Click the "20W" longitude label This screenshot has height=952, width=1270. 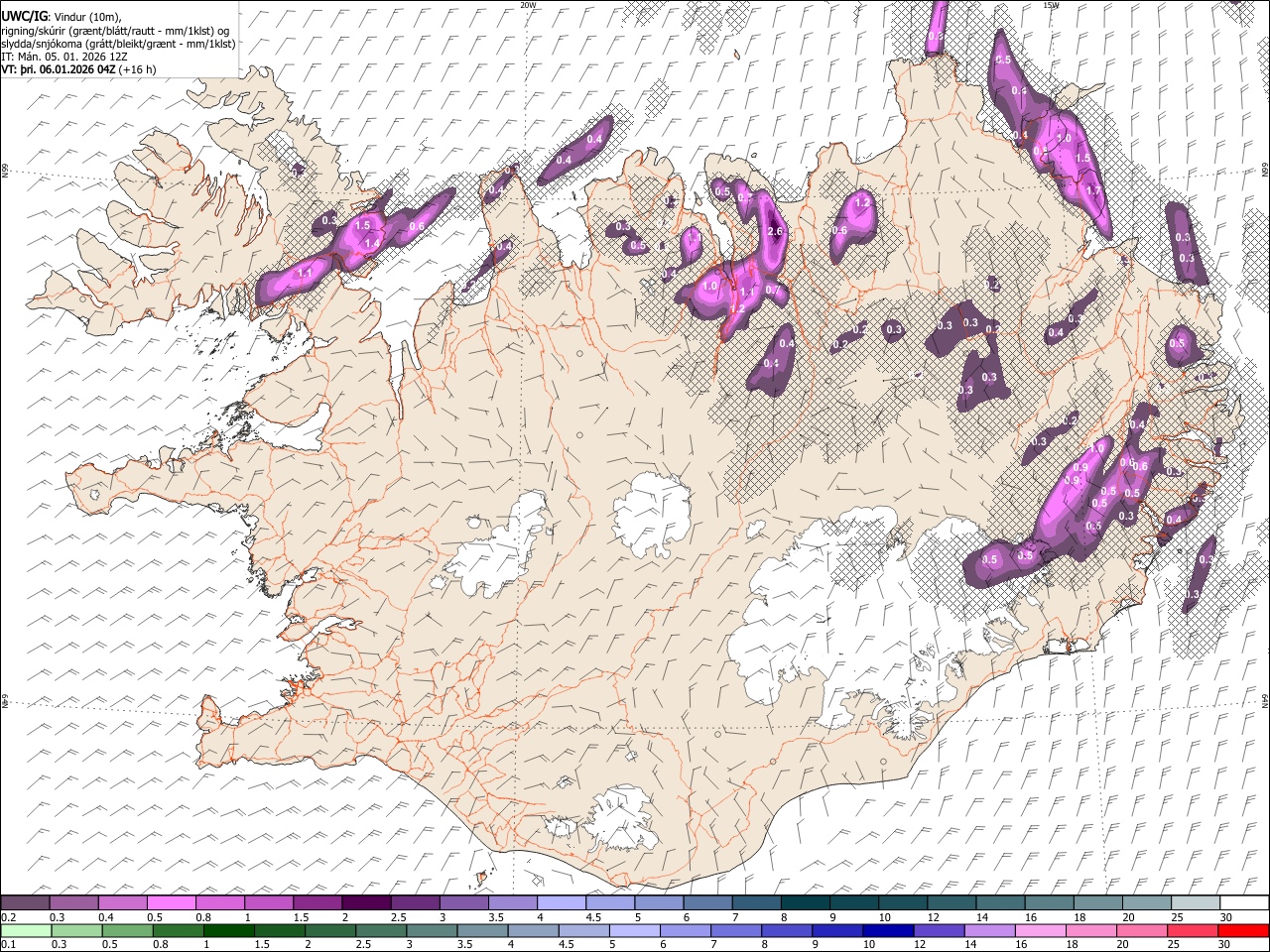coord(527,5)
